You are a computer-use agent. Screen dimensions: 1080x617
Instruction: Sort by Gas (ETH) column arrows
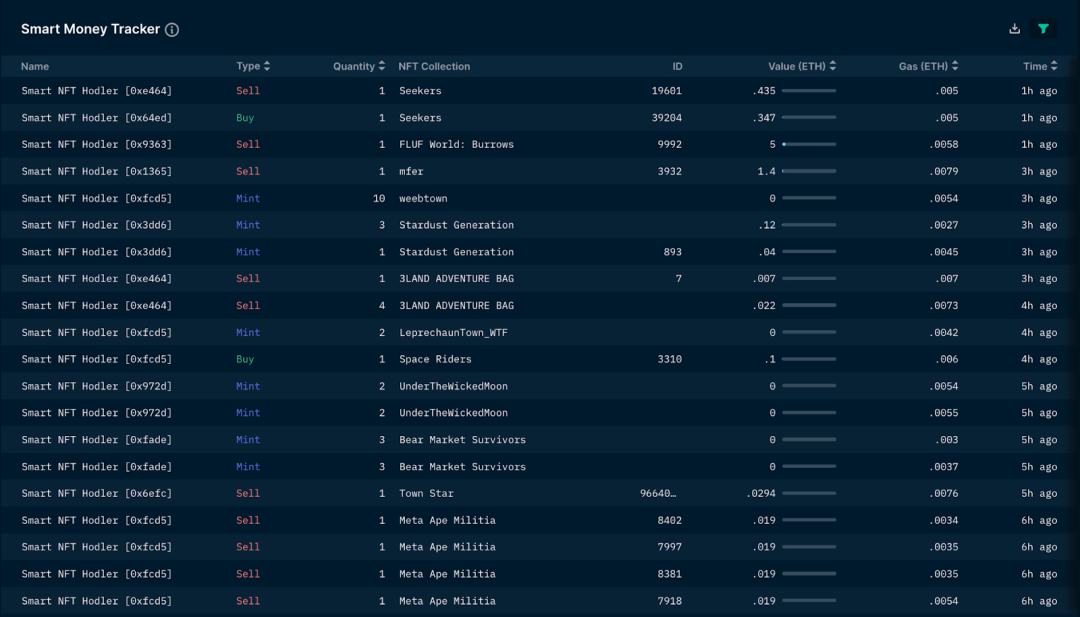coord(955,66)
